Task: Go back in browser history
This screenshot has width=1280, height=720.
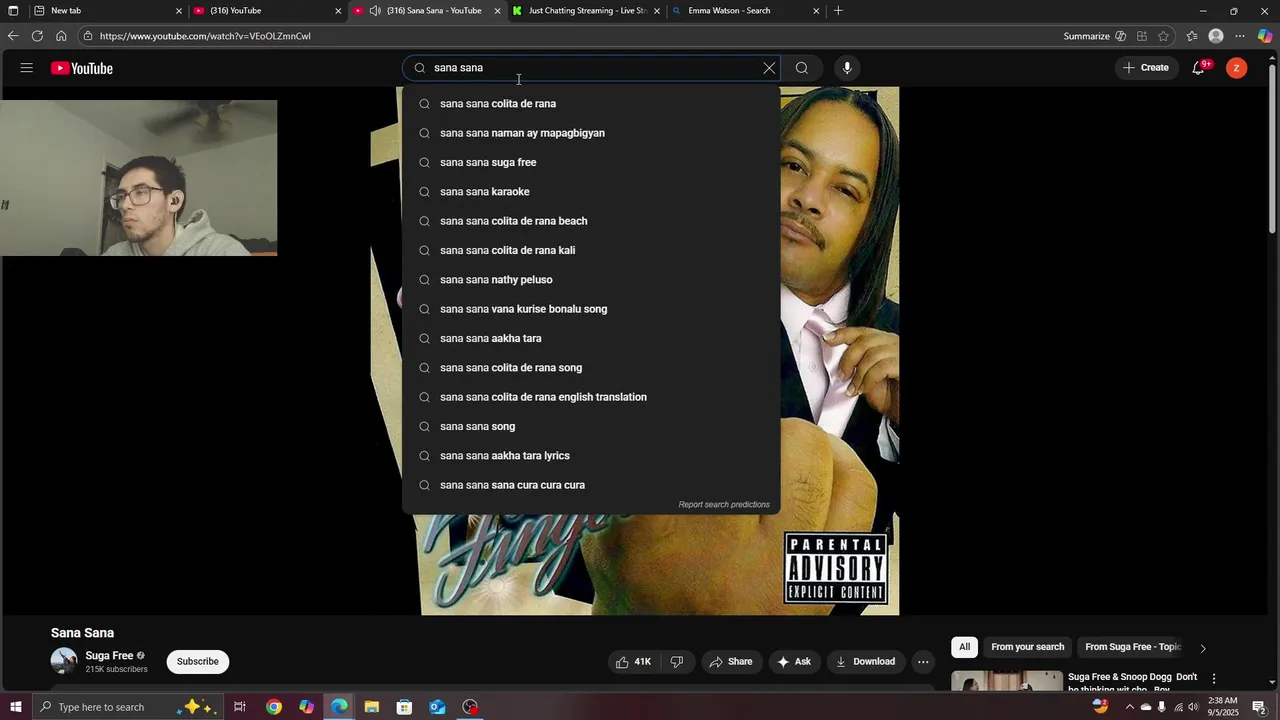Action: tap(12, 36)
